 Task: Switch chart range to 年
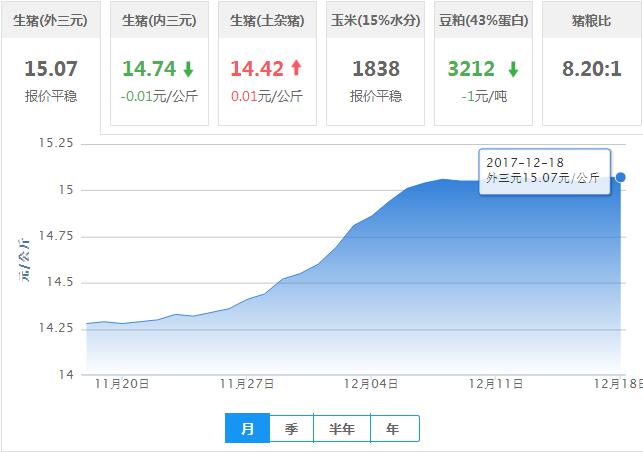tap(394, 429)
